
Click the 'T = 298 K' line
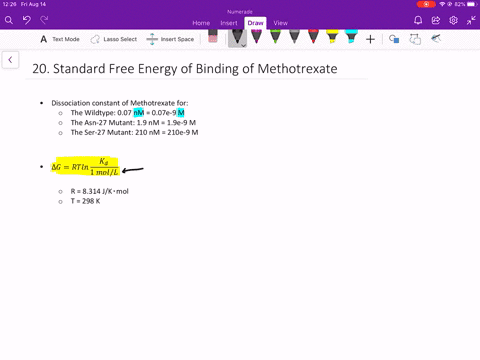click(x=85, y=201)
